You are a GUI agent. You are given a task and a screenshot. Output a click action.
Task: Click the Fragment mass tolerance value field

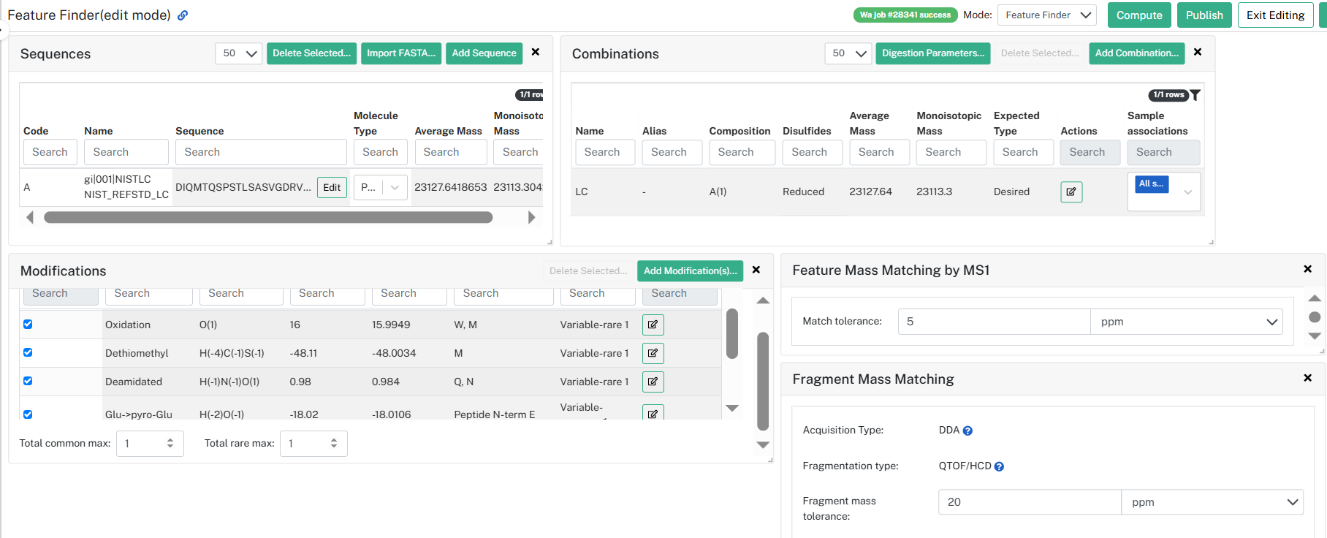[1029, 502]
